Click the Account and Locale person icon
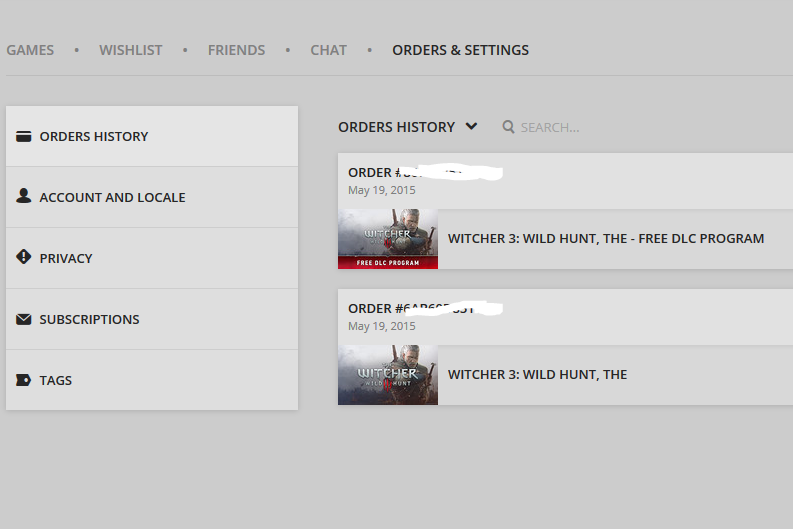The width and height of the screenshot is (793, 529). (23, 196)
